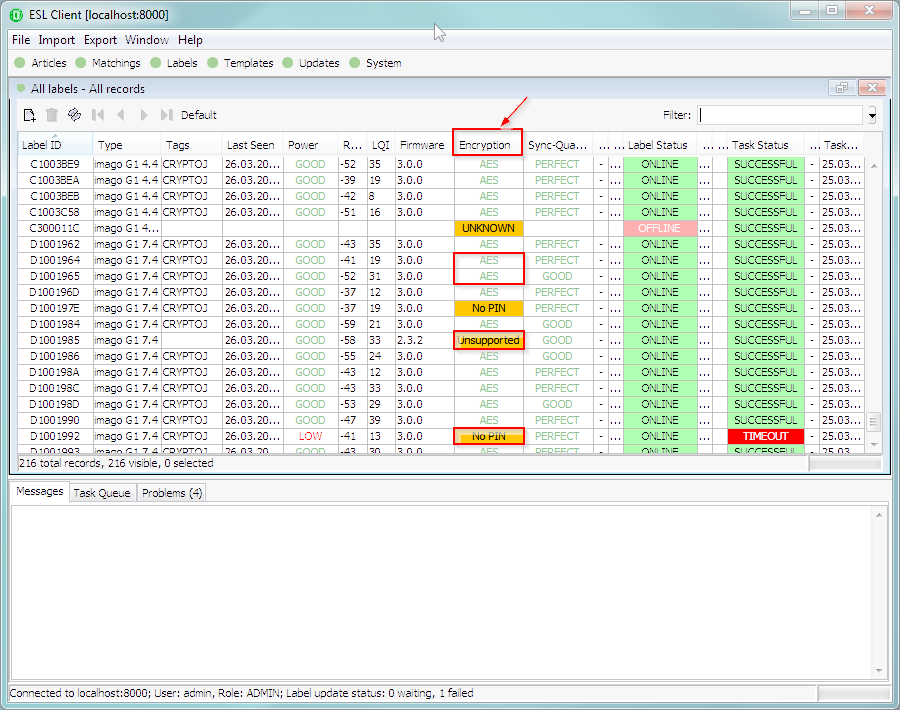This screenshot has width=900, height=710.
Task: Sort by the Firmware column header
Action: [x=424, y=145]
